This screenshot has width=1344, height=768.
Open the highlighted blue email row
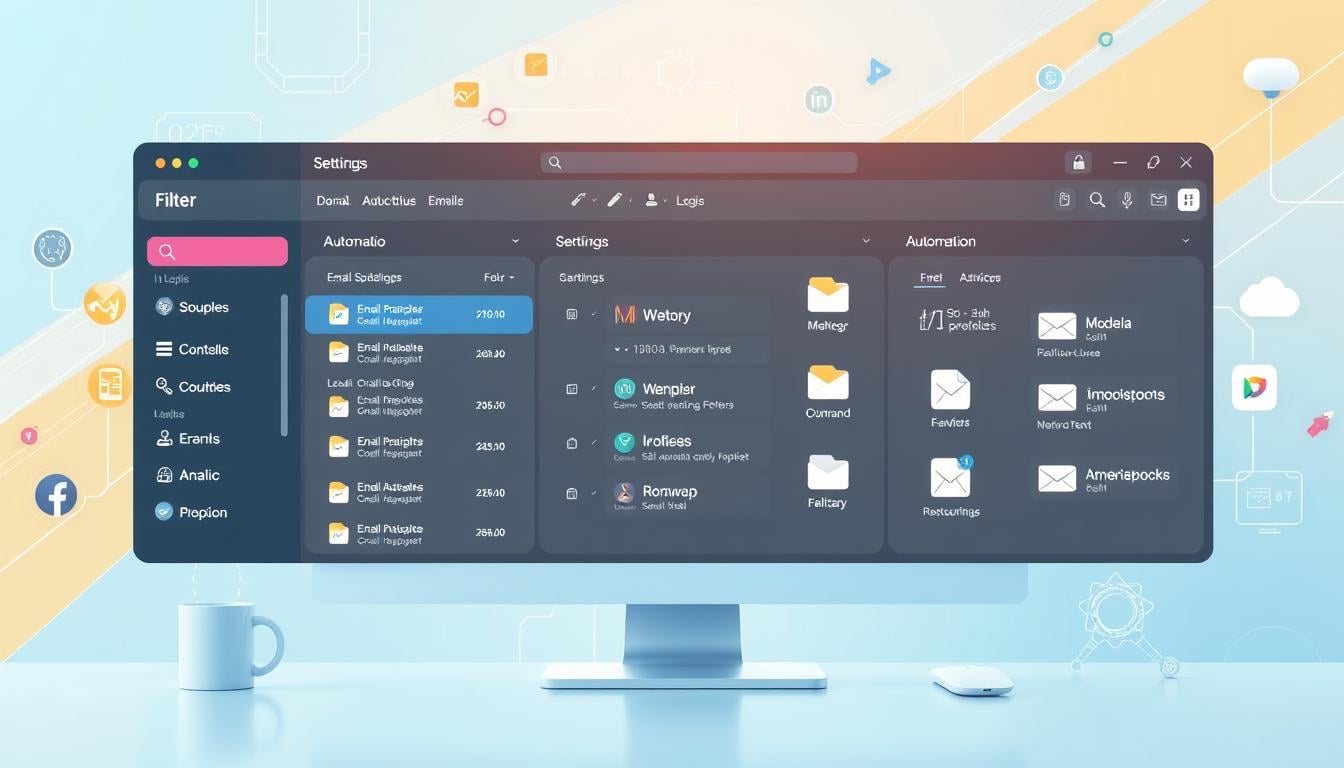click(x=419, y=315)
